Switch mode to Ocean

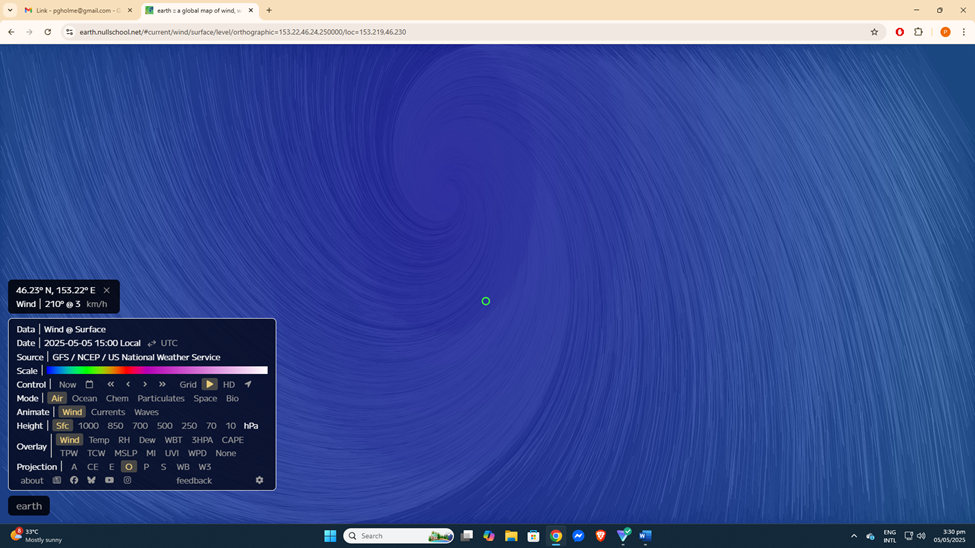pyautogui.click(x=85, y=398)
